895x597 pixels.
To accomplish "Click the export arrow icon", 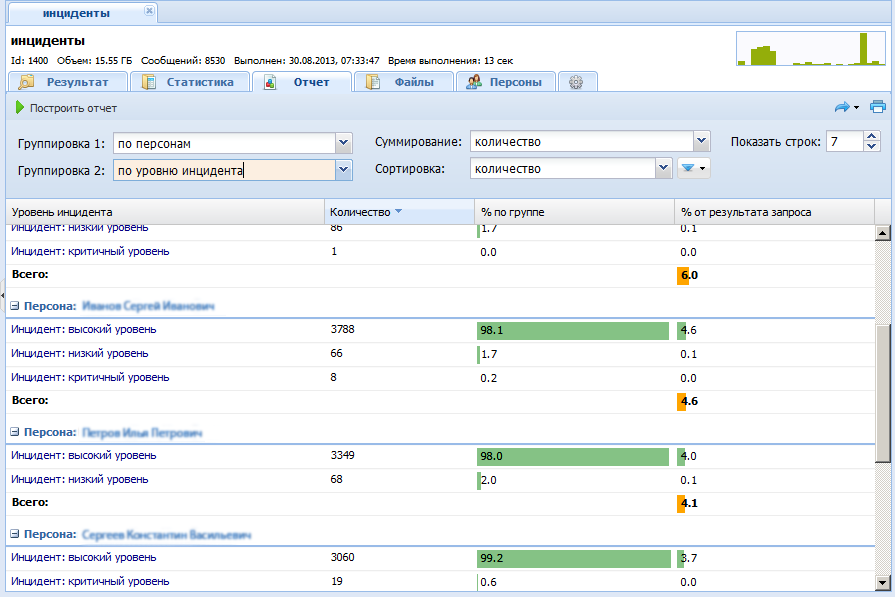I will tap(842, 107).
